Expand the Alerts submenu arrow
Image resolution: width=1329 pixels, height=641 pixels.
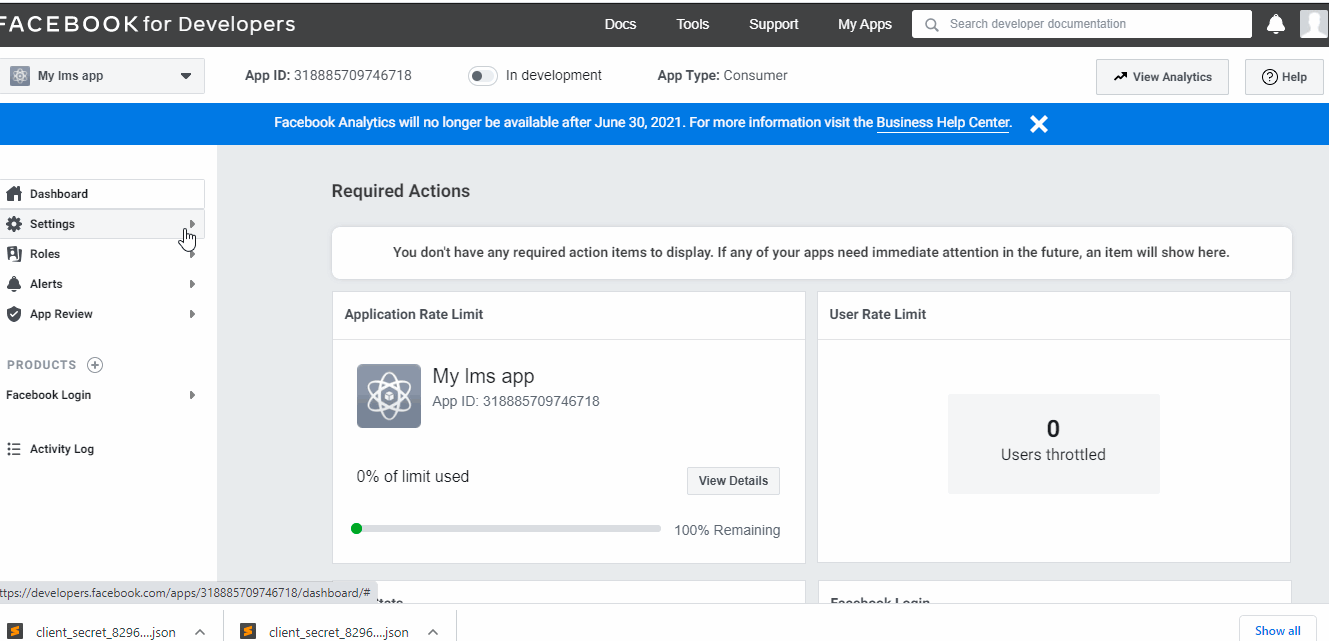click(x=192, y=284)
